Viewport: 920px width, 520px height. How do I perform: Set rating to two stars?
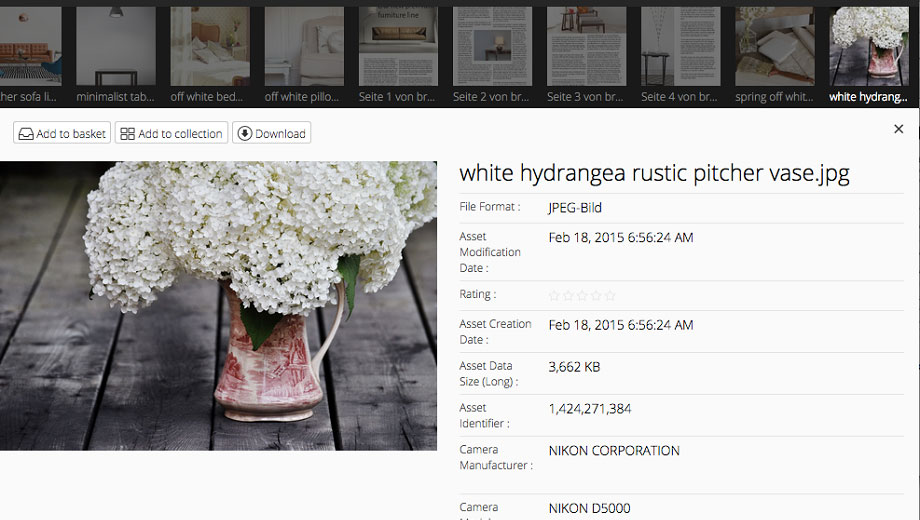pos(568,296)
